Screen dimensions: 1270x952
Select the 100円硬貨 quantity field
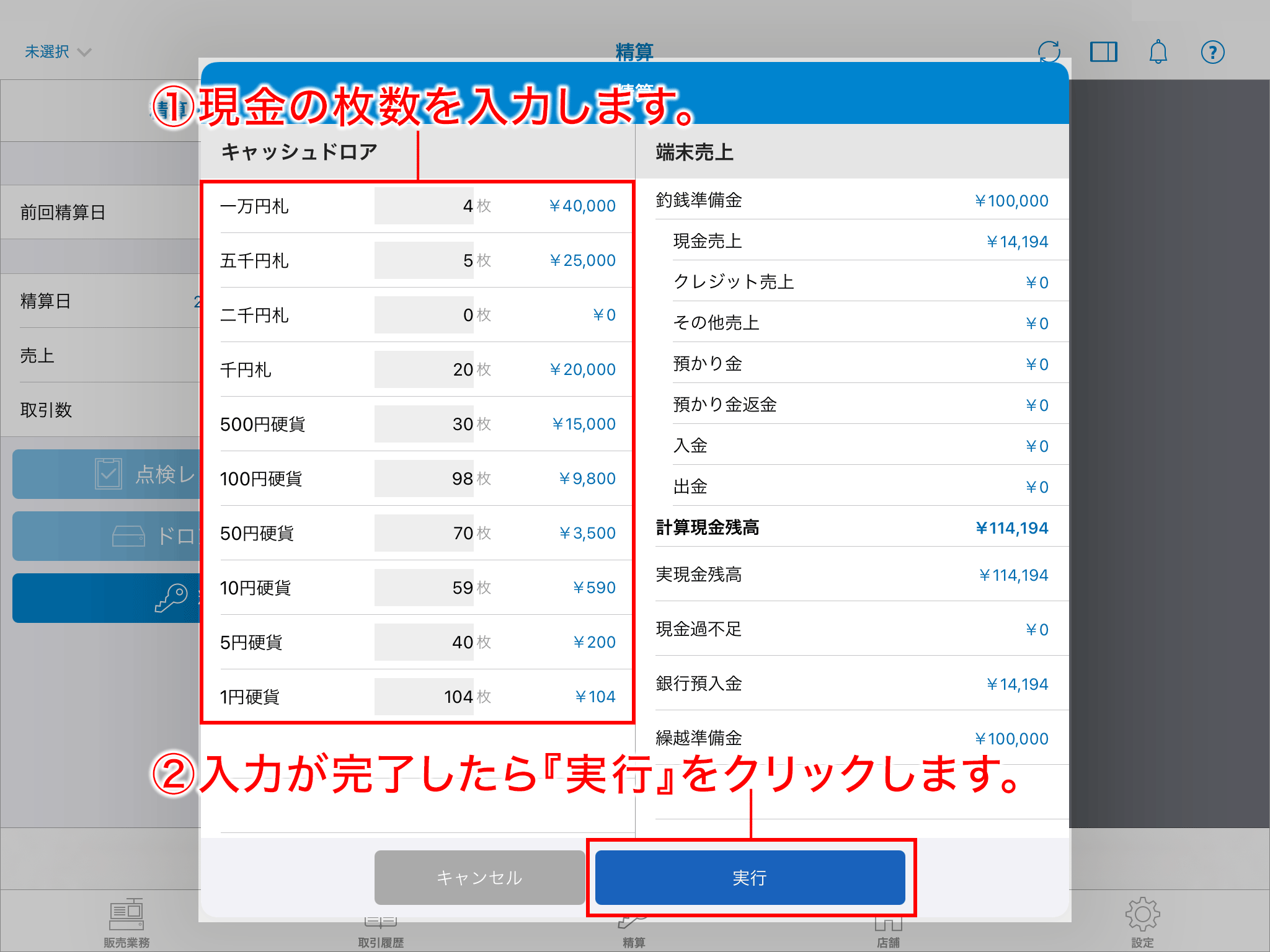coord(424,478)
